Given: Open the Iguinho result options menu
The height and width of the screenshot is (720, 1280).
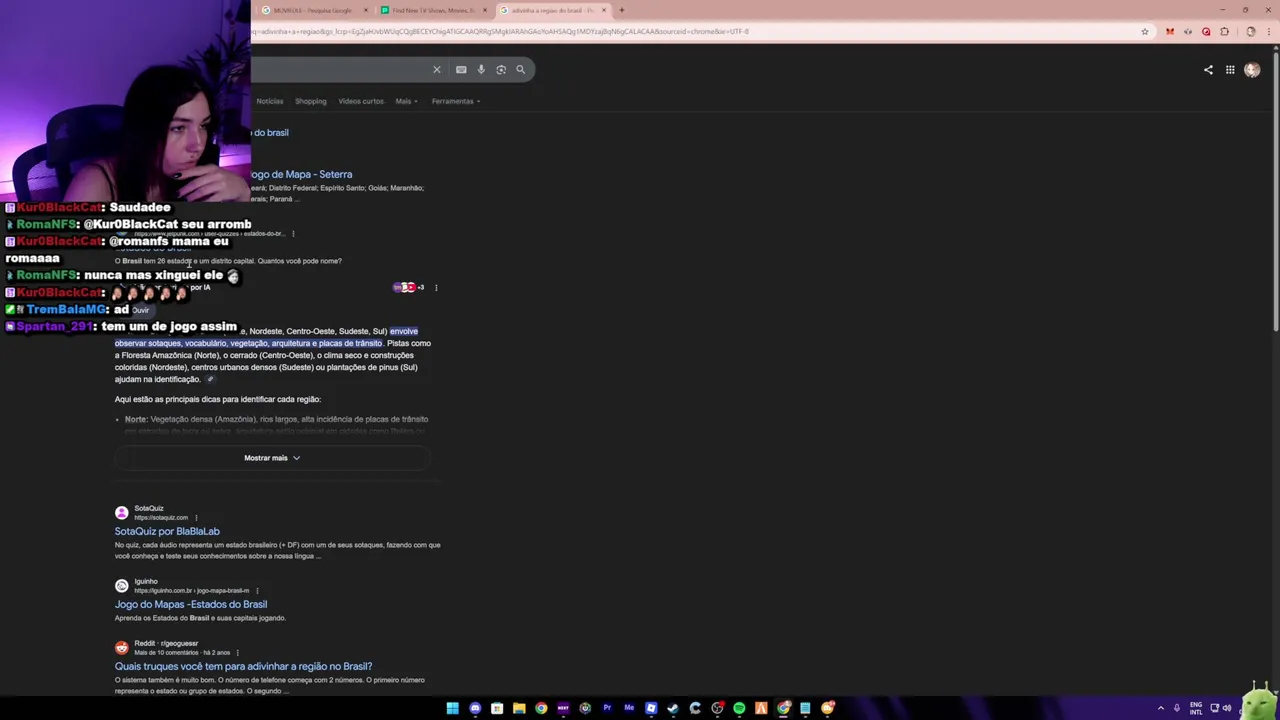Looking at the screenshot, I should coord(257,591).
